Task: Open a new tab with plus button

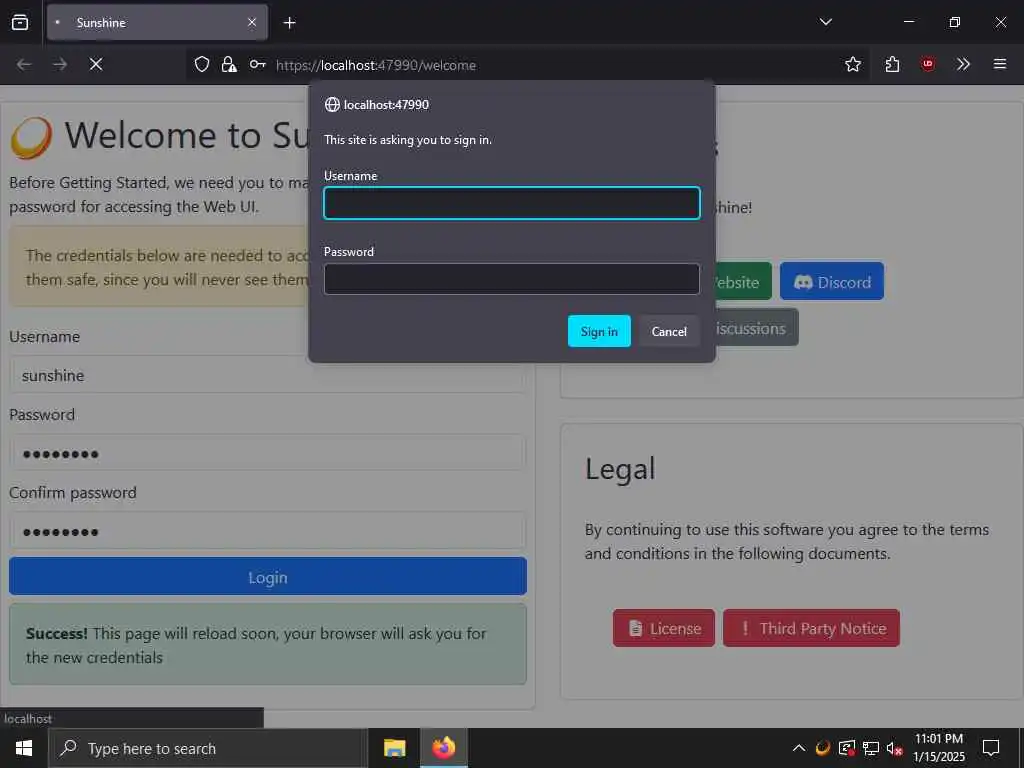Action: pyautogui.click(x=289, y=23)
